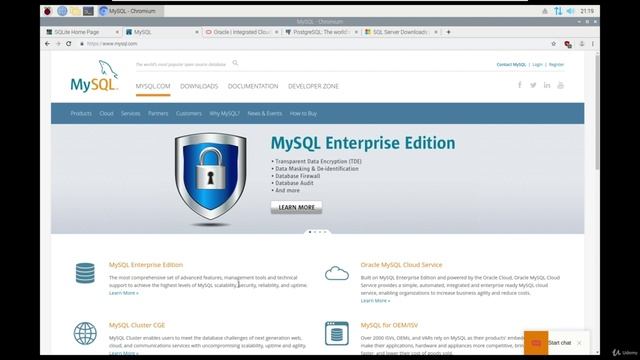
Task: Click the padlock shield banner image
Action: pyautogui.click(x=211, y=179)
